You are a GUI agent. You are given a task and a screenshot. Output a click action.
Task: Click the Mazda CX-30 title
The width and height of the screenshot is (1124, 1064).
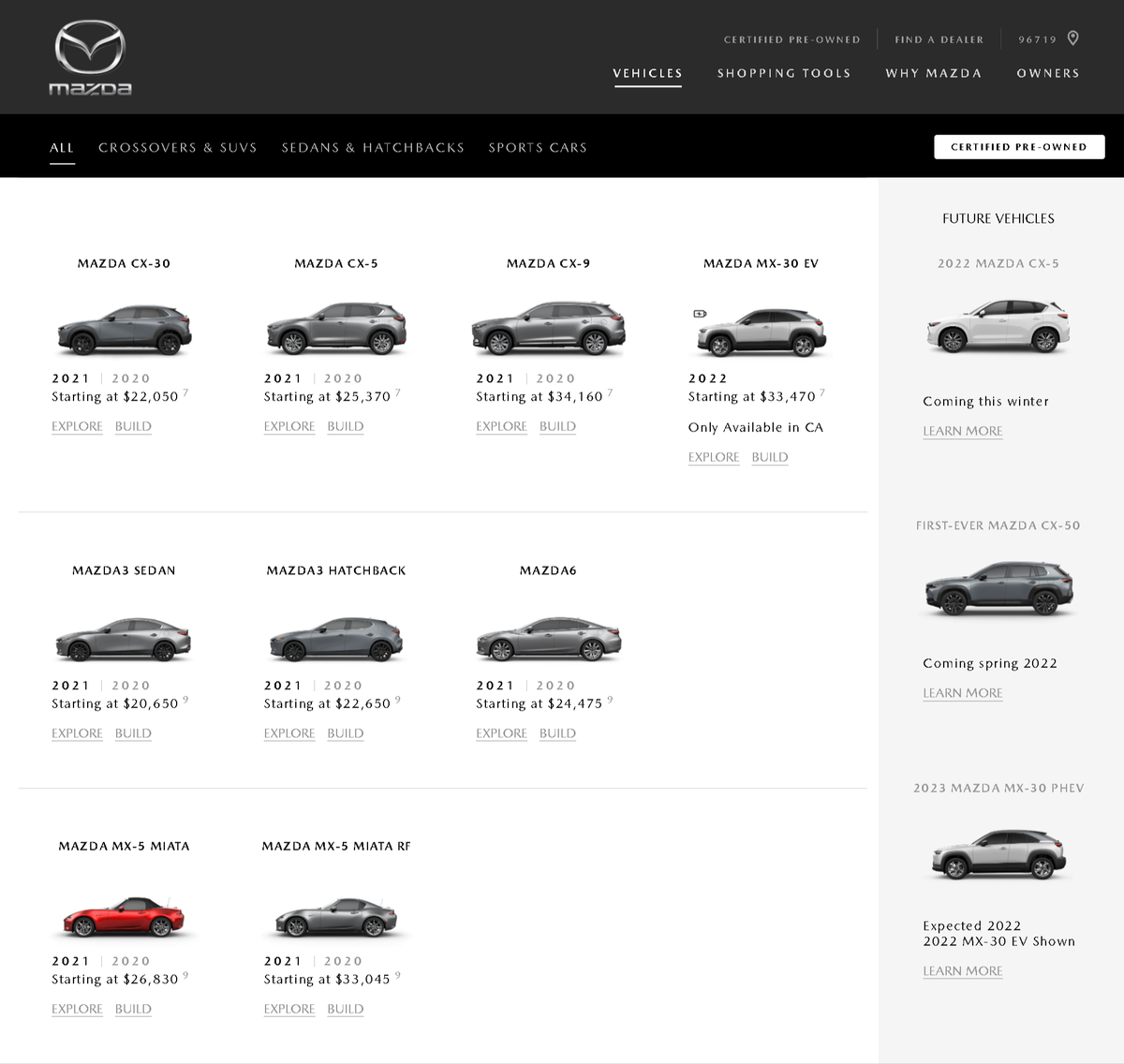(x=124, y=264)
